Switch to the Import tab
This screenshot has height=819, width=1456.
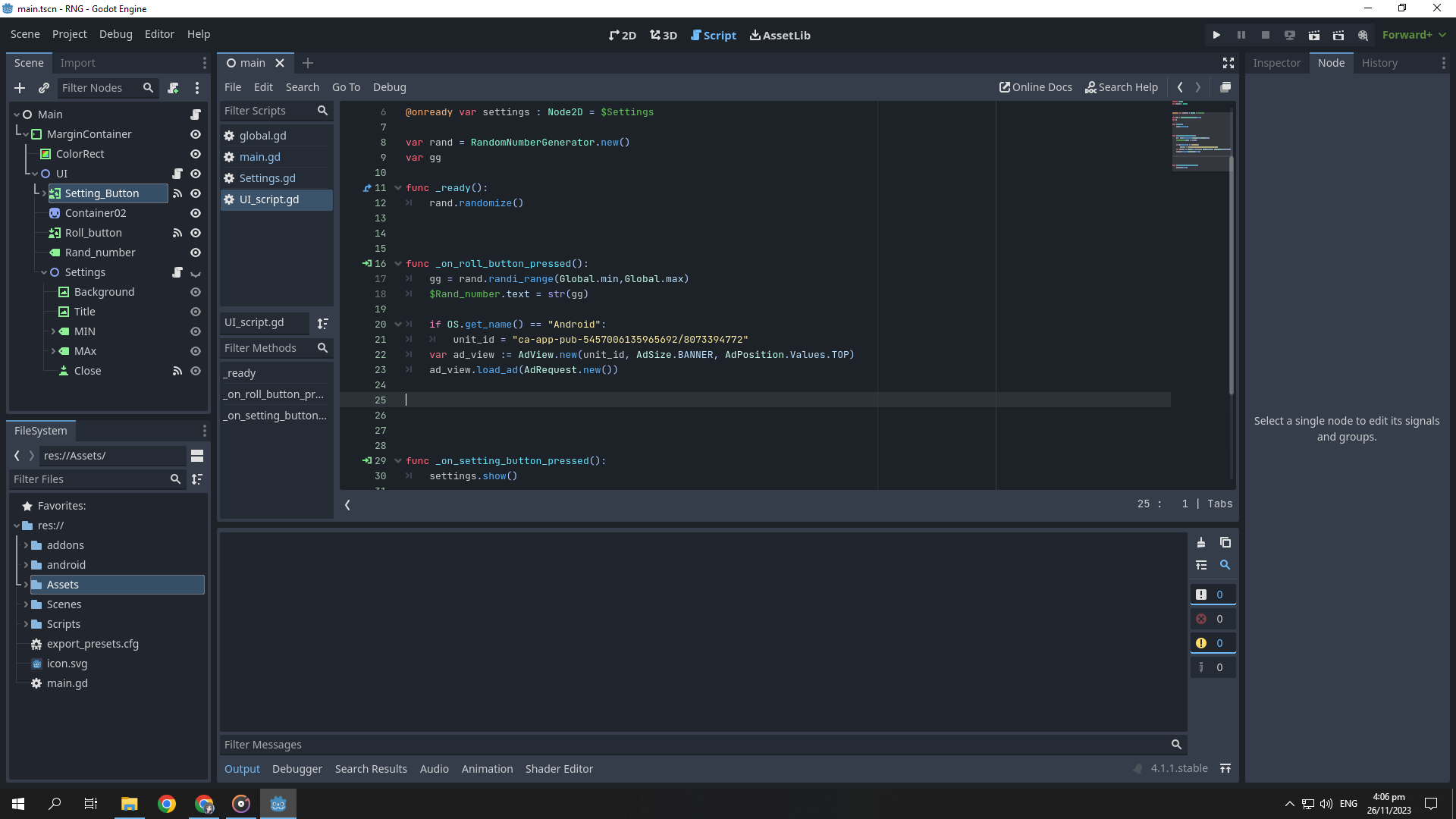[78, 63]
